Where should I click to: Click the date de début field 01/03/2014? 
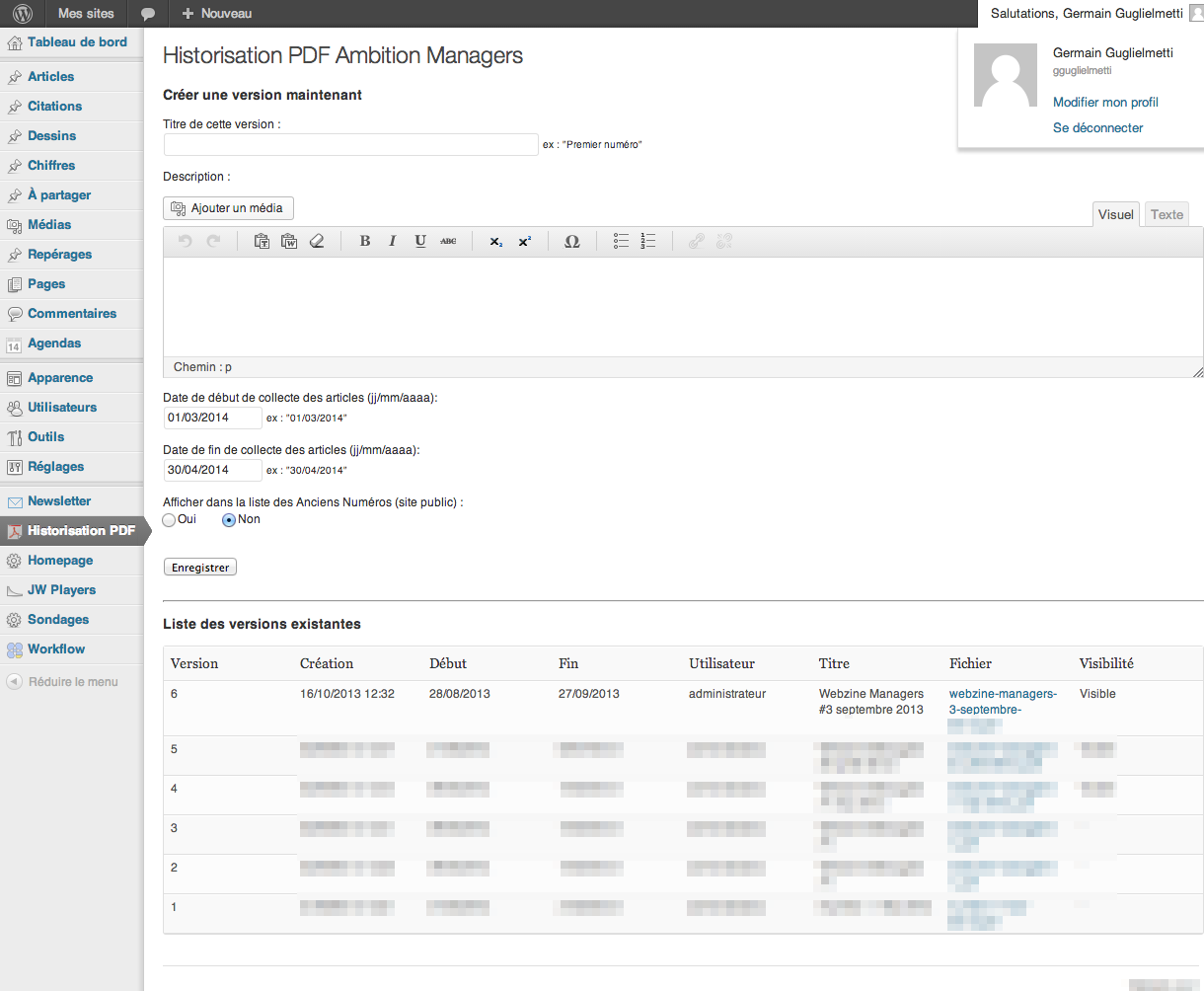coord(213,418)
